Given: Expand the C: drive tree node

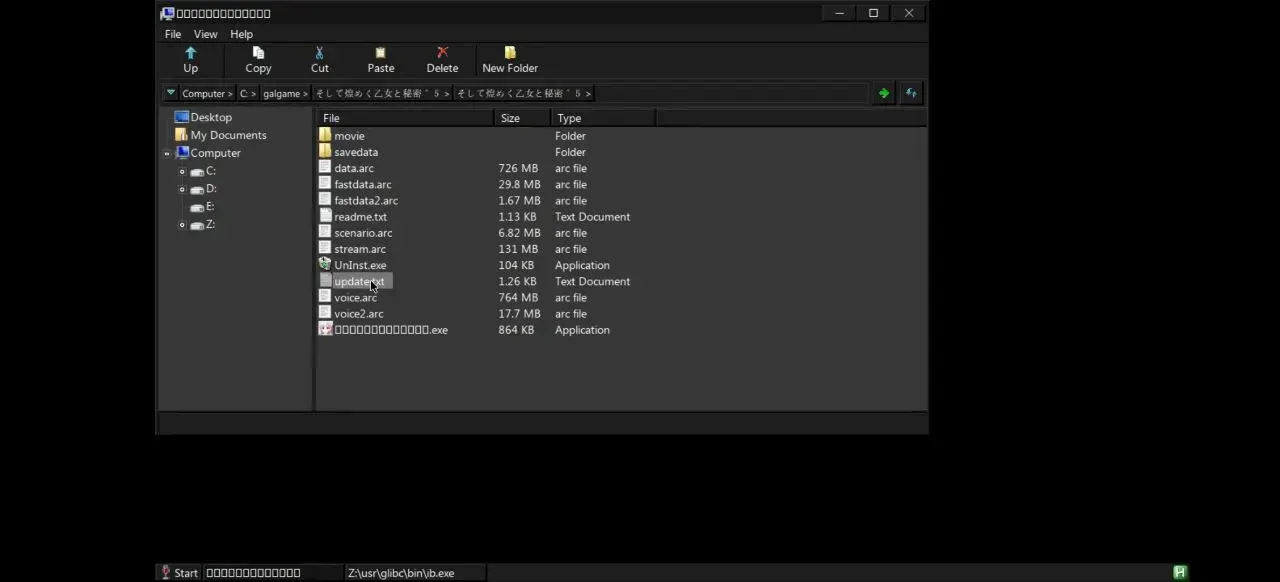Looking at the screenshot, I should pyautogui.click(x=182, y=172).
